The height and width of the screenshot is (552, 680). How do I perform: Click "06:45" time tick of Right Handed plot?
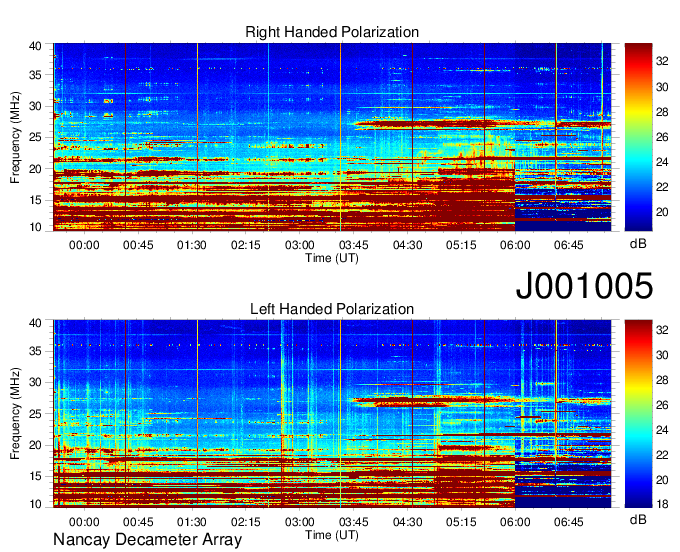(x=569, y=245)
